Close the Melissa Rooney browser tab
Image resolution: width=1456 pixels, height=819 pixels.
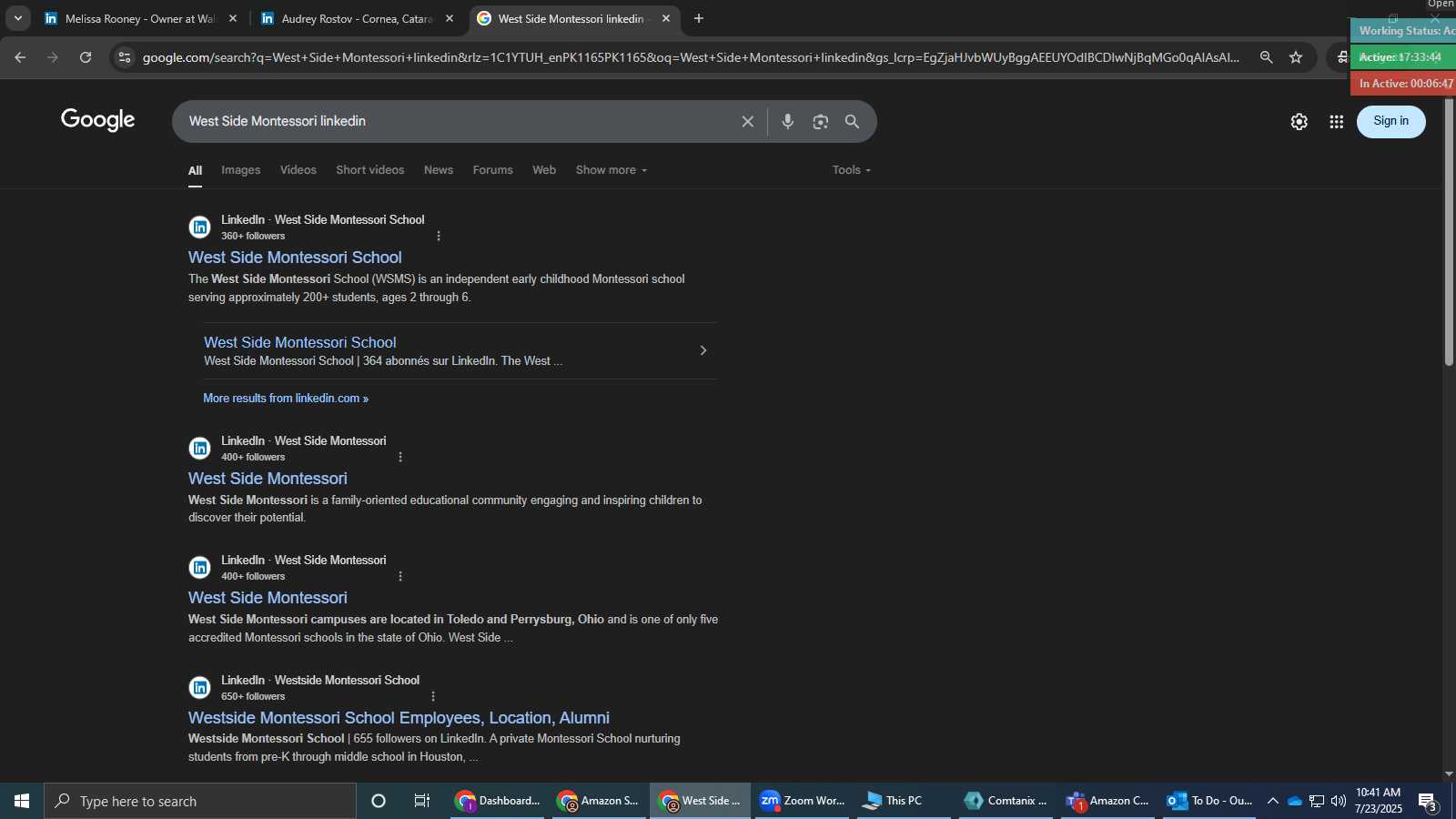pos(233,18)
